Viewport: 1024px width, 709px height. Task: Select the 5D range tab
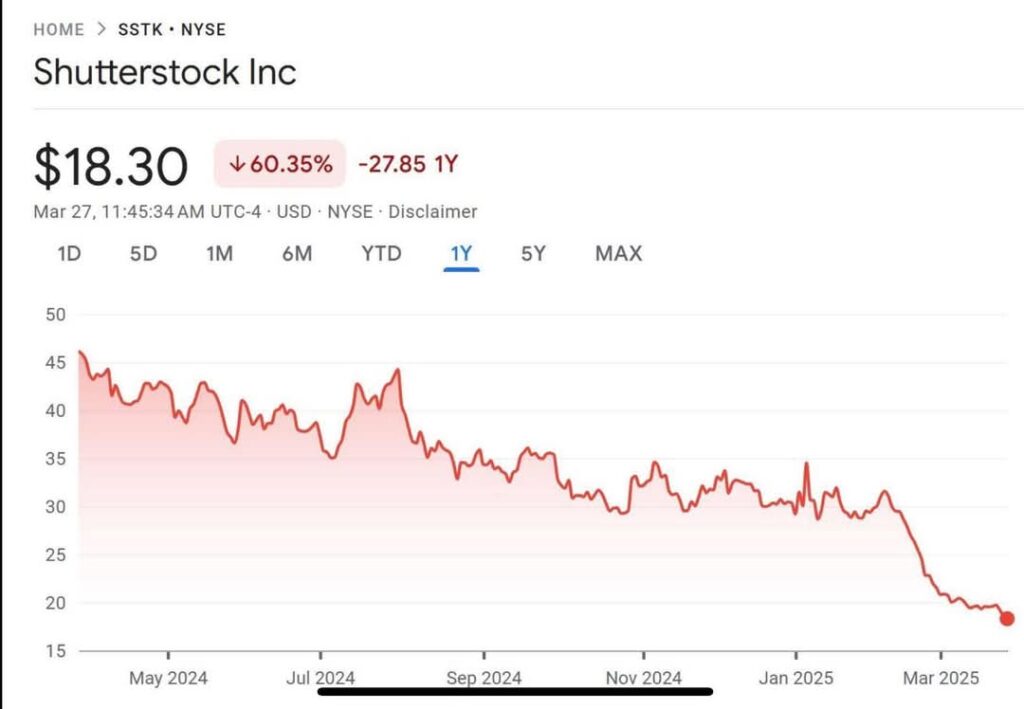point(143,254)
